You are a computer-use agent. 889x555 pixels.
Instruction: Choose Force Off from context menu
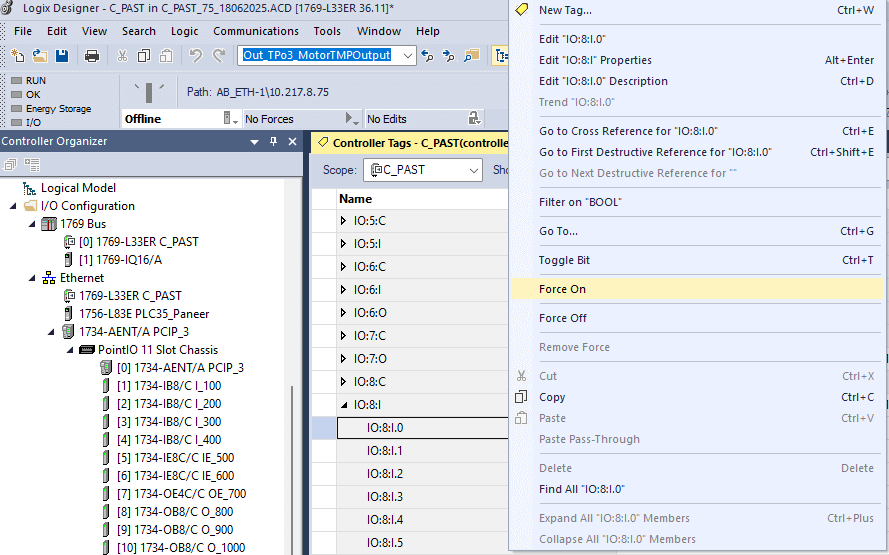562,318
